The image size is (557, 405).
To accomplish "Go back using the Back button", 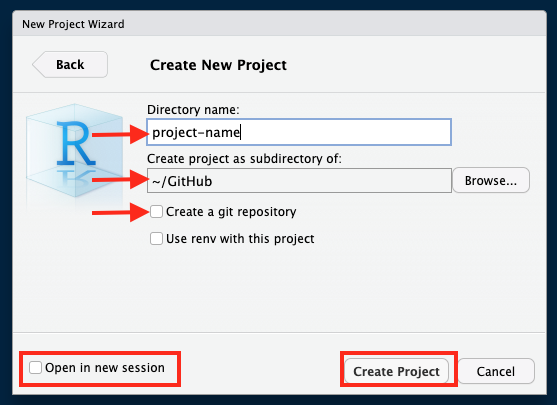I will coord(70,64).
